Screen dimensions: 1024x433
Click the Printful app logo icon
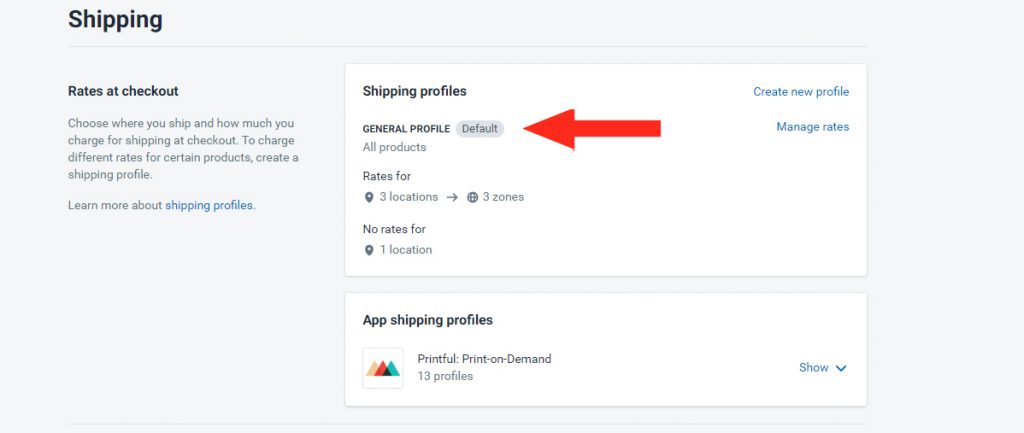coord(383,368)
